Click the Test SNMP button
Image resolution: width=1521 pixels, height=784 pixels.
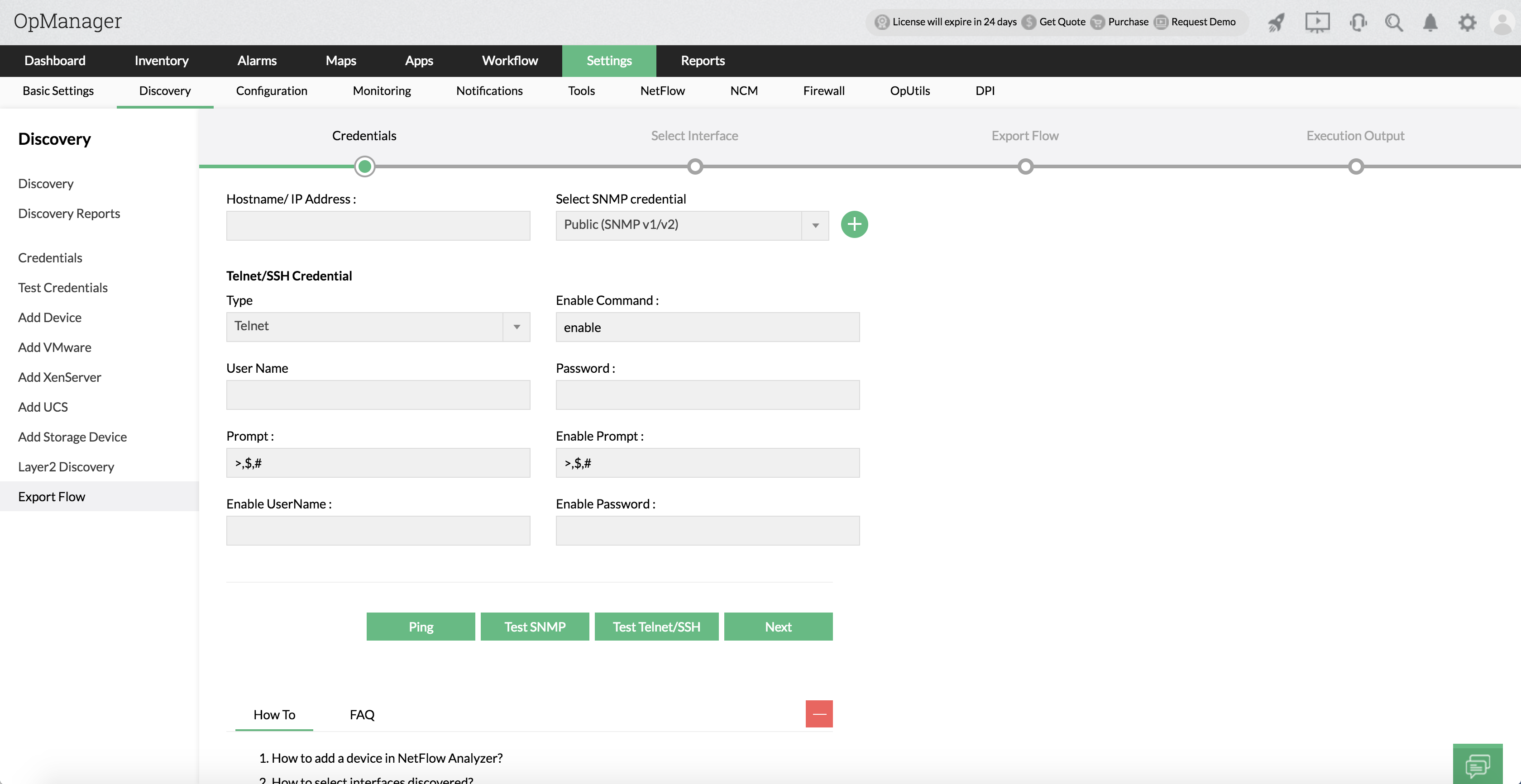pyautogui.click(x=534, y=627)
